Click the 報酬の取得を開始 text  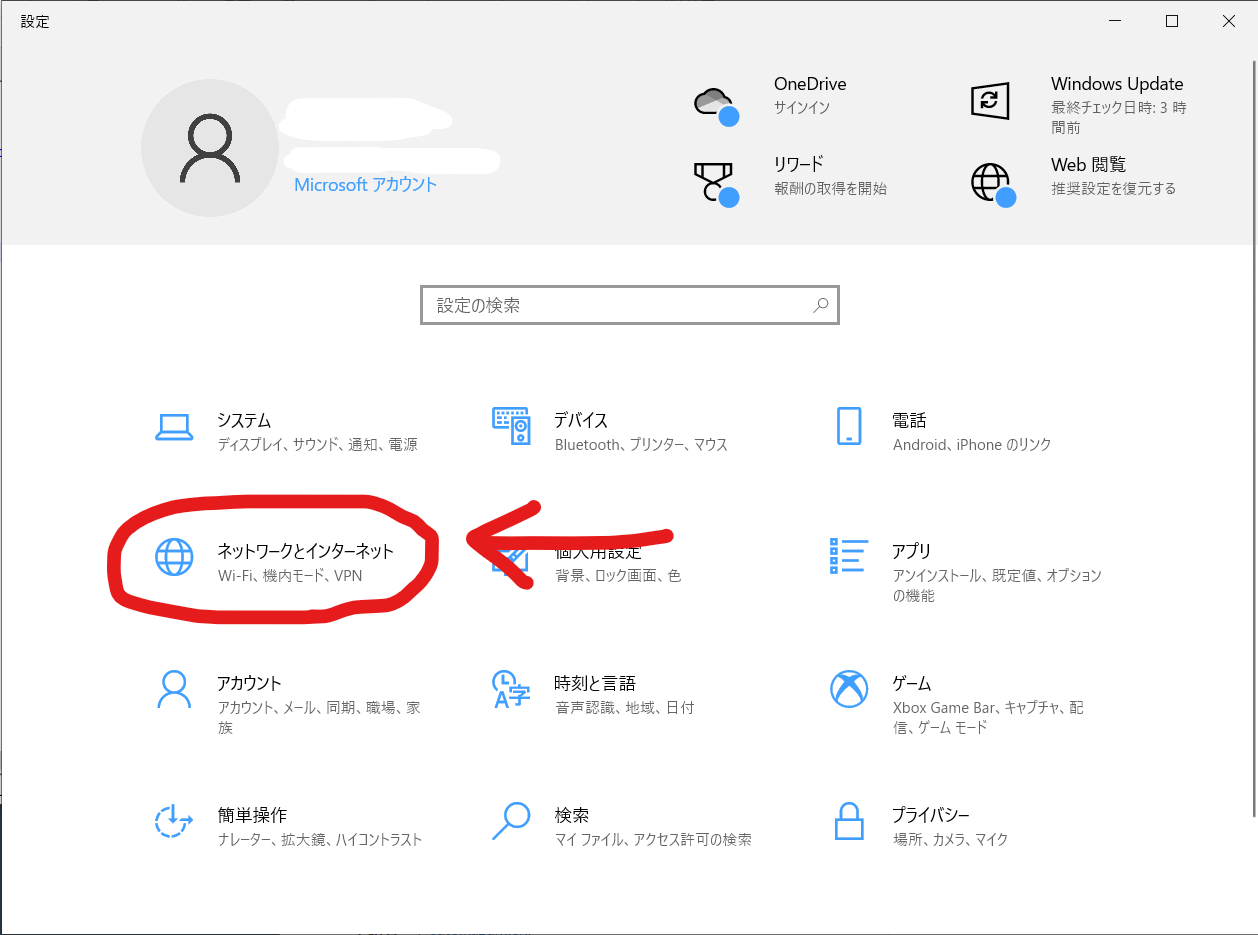pyautogui.click(x=830, y=188)
